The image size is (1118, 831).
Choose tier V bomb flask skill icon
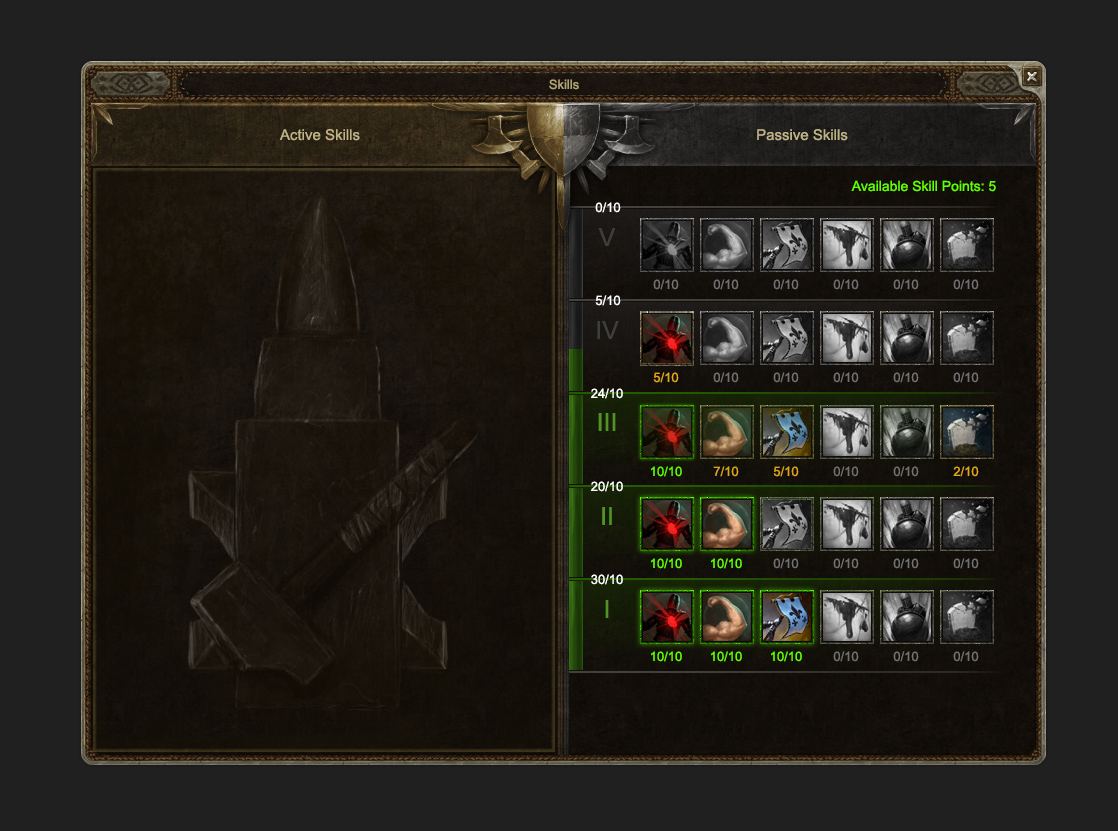[x=906, y=245]
